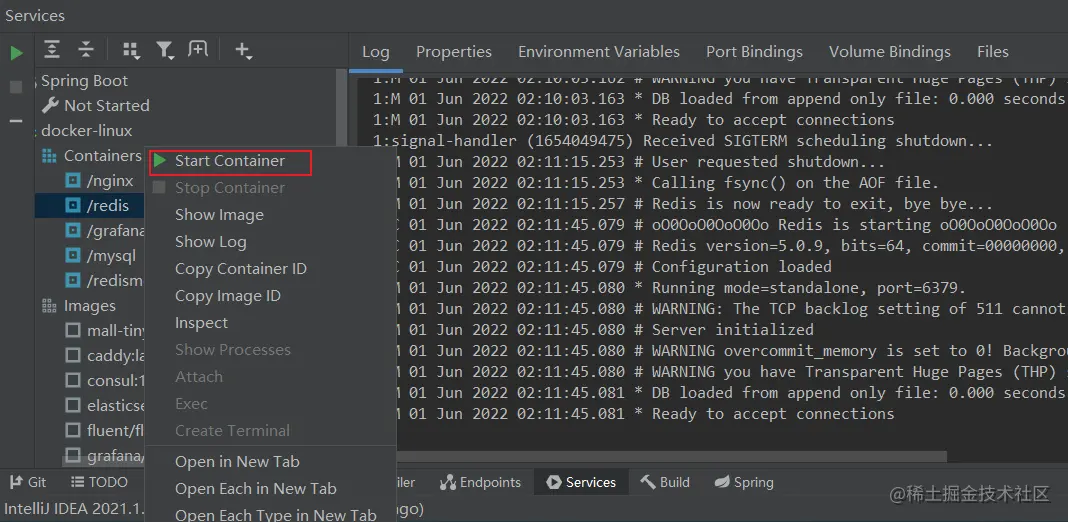The image size is (1068, 522).
Task: Click the /nginx container icon
Action: click(72, 181)
